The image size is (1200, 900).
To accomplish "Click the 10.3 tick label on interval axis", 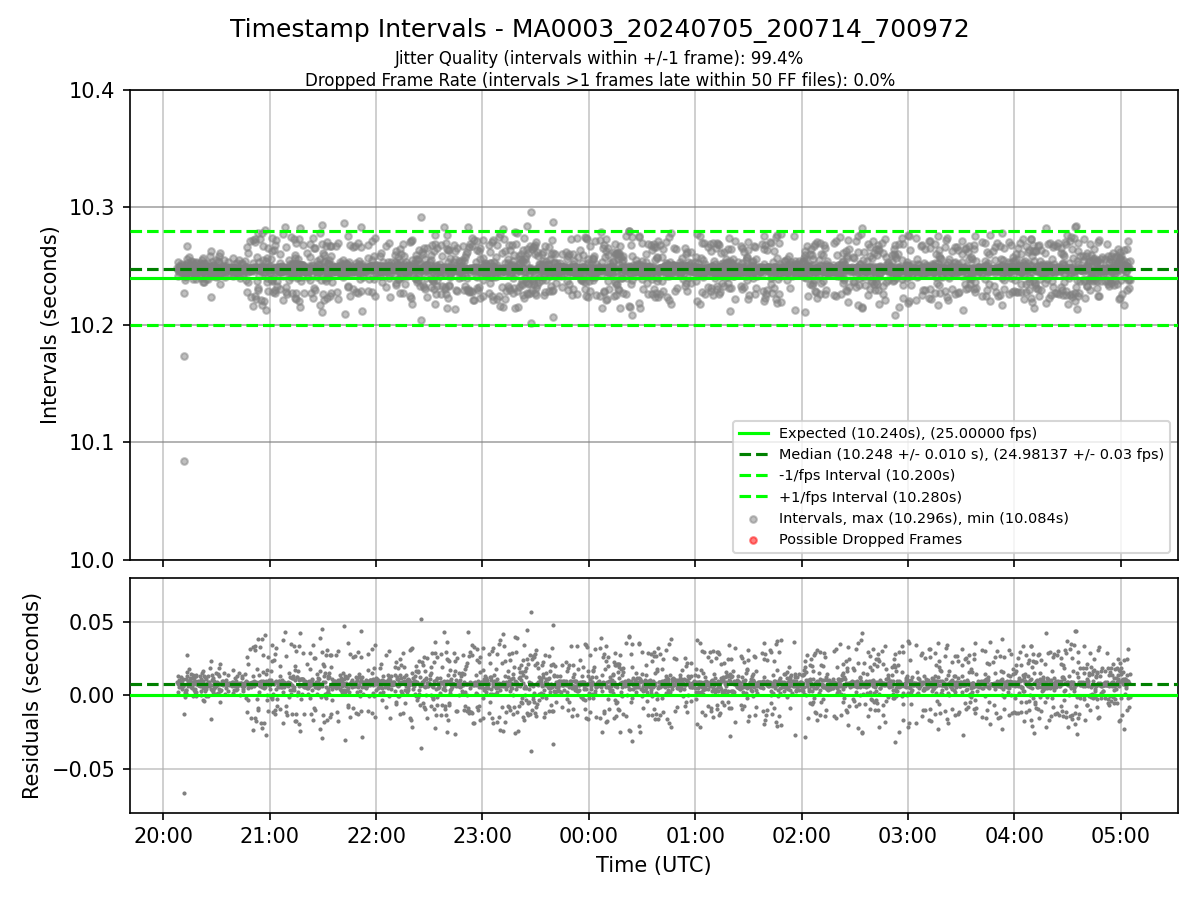I will pos(94,208).
